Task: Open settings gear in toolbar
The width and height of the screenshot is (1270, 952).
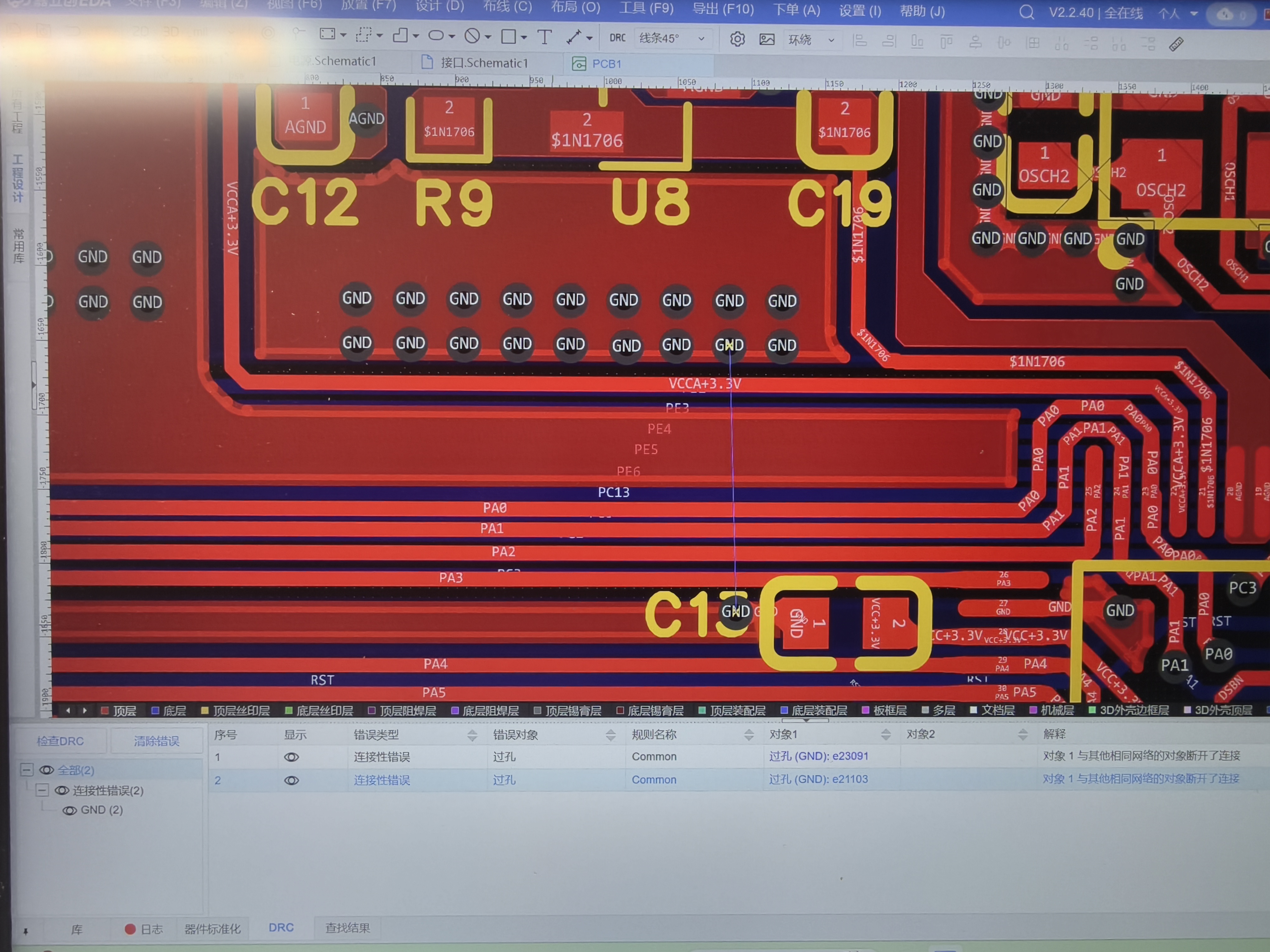Action: (737, 39)
